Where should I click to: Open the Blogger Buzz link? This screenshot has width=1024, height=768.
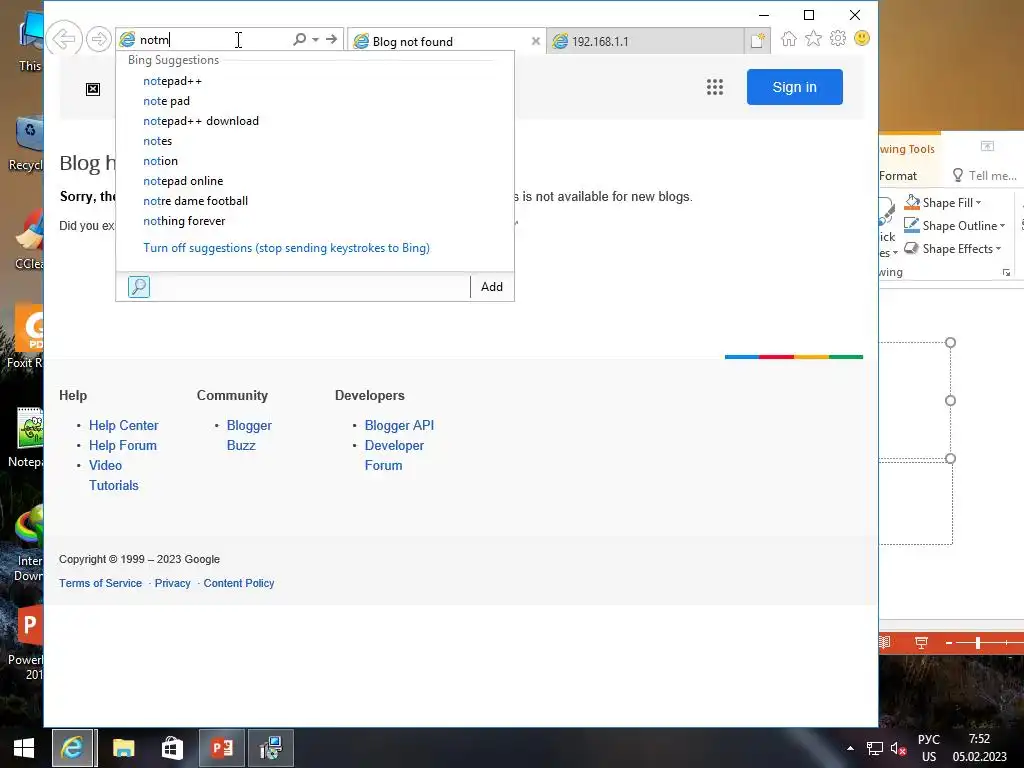coord(249,436)
